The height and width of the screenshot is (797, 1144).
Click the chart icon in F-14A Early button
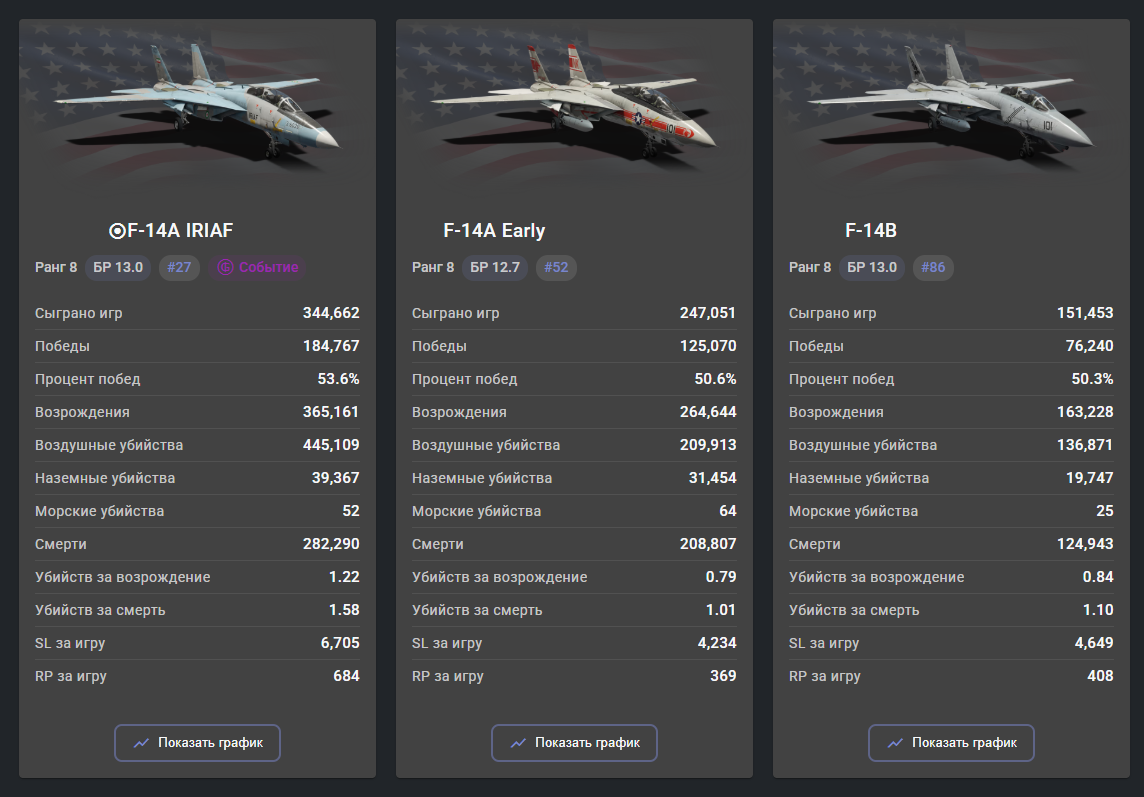click(518, 743)
